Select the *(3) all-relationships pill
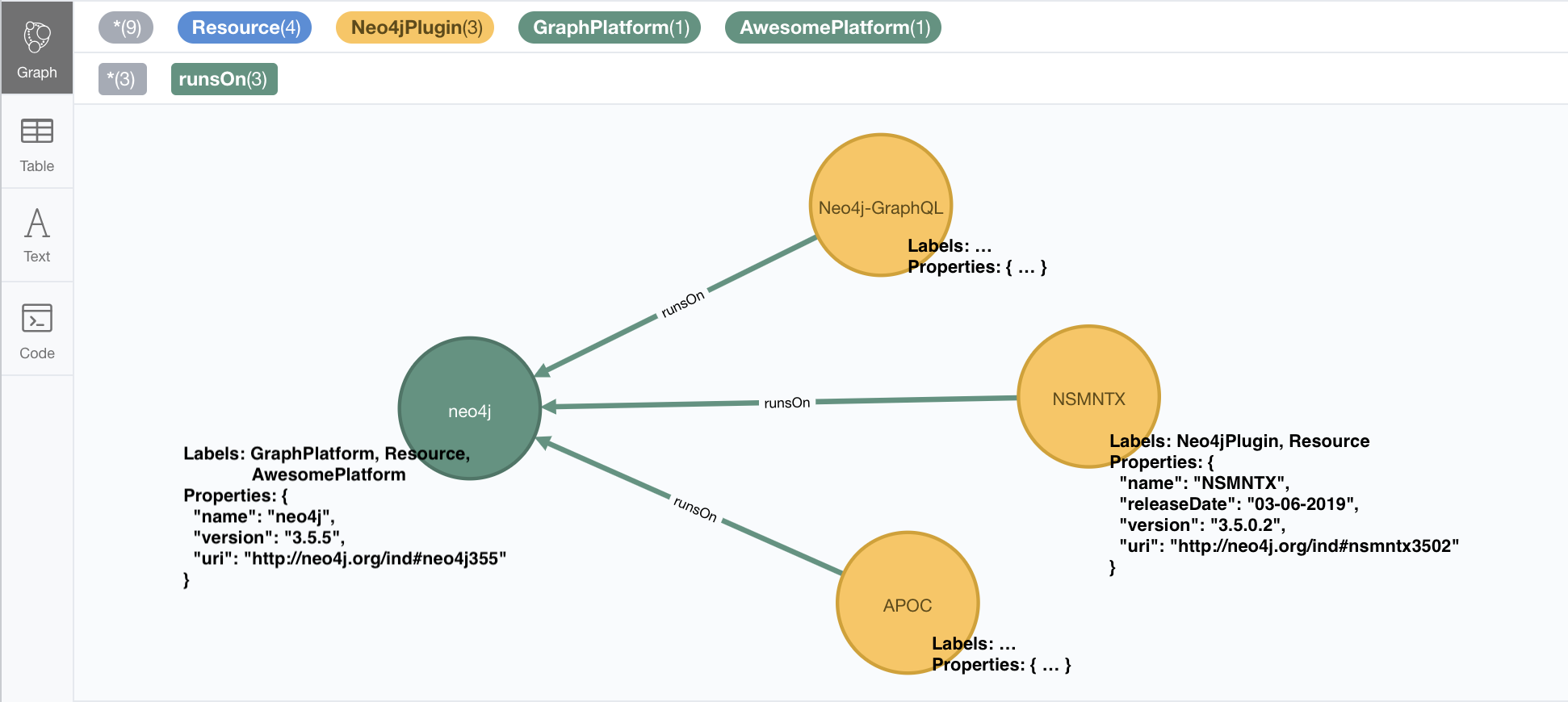The width and height of the screenshot is (1568, 702). point(123,79)
